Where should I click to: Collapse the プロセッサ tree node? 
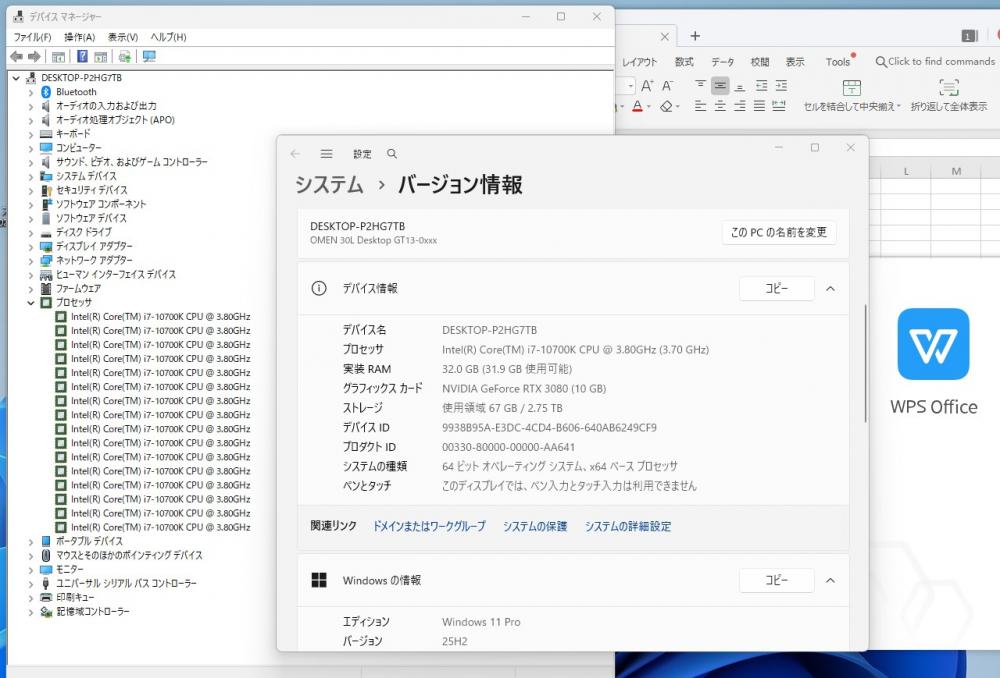[x=31, y=303]
